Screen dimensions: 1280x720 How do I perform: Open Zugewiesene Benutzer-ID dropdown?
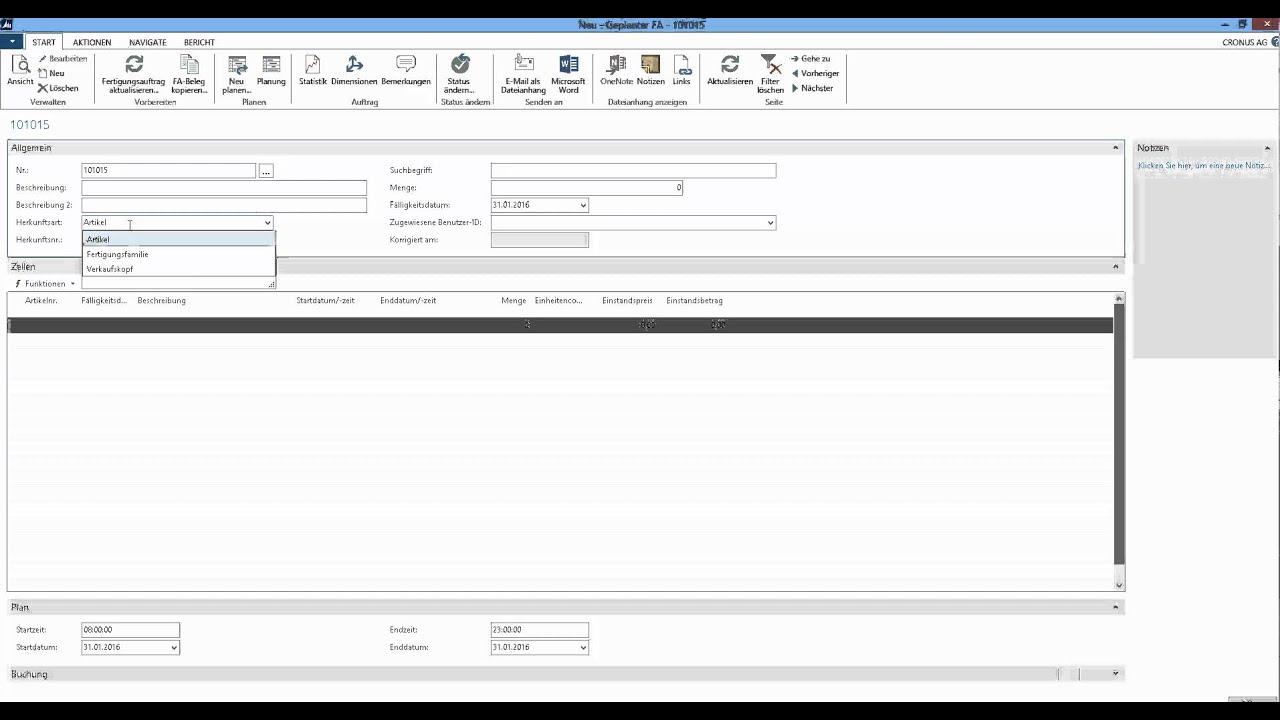[770, 222]
